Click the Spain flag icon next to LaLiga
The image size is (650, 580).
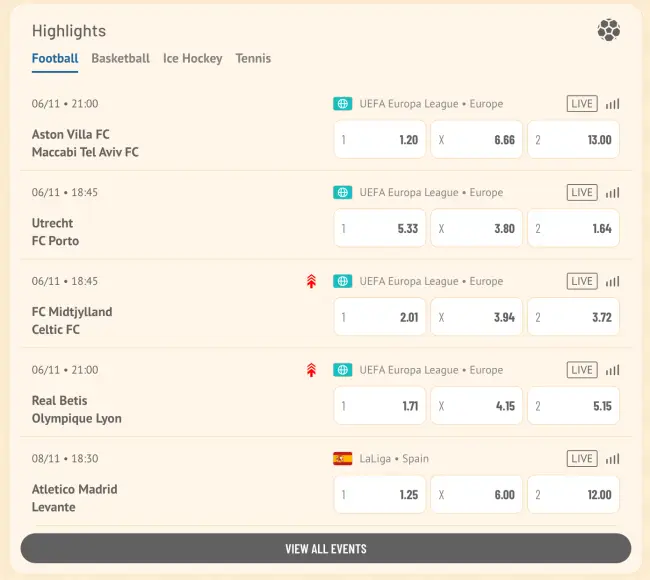(342, 459)
